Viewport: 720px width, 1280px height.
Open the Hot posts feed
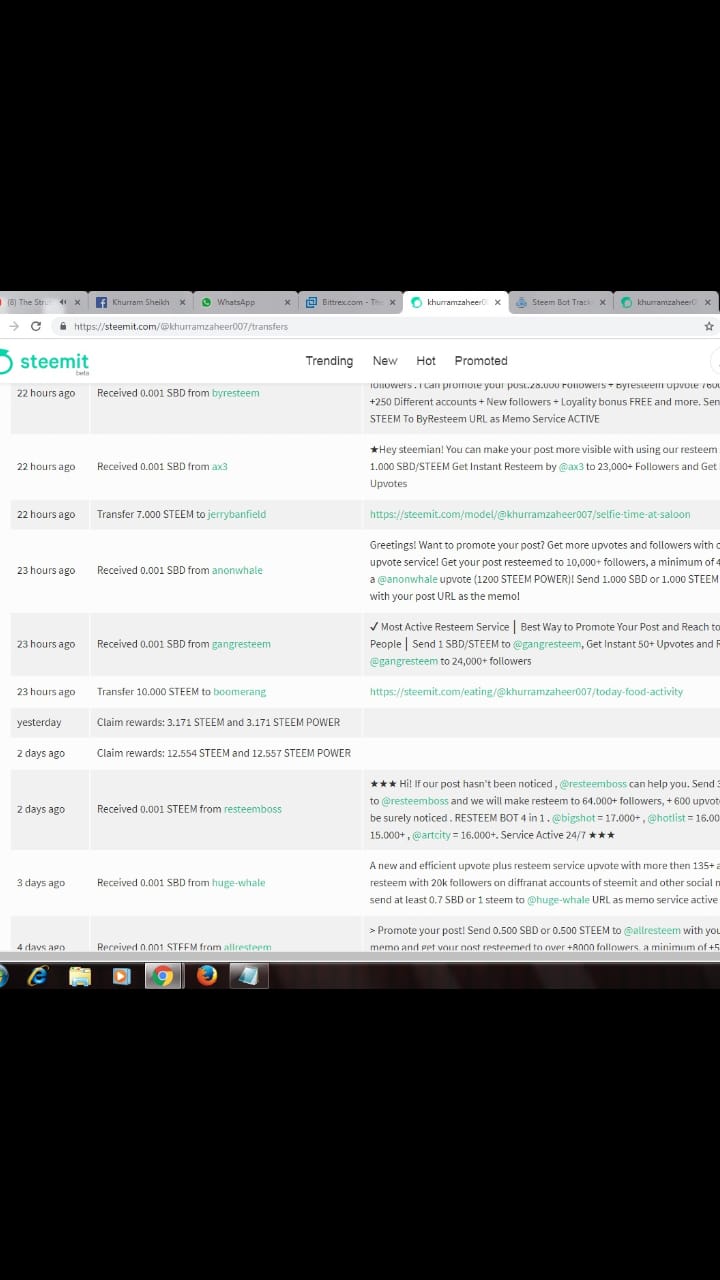pyautogui.click(x=426, y=361)
